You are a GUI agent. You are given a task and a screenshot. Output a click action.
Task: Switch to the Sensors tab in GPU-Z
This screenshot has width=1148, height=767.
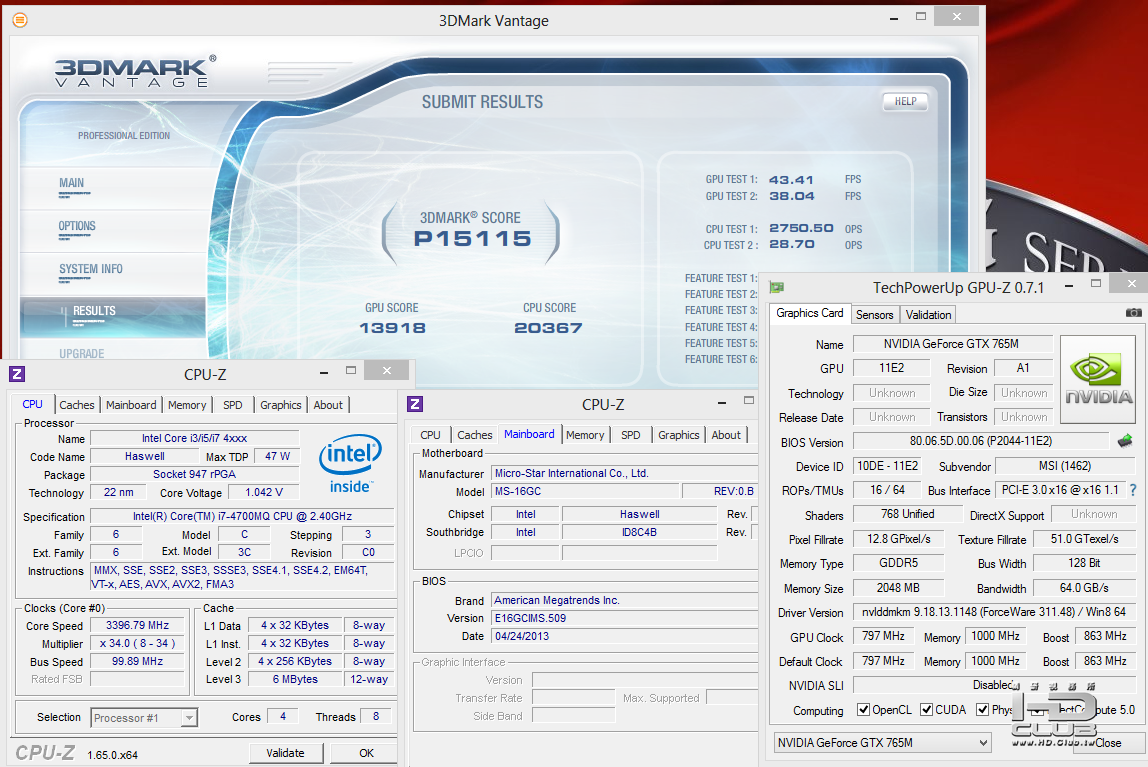pos(874,314)
